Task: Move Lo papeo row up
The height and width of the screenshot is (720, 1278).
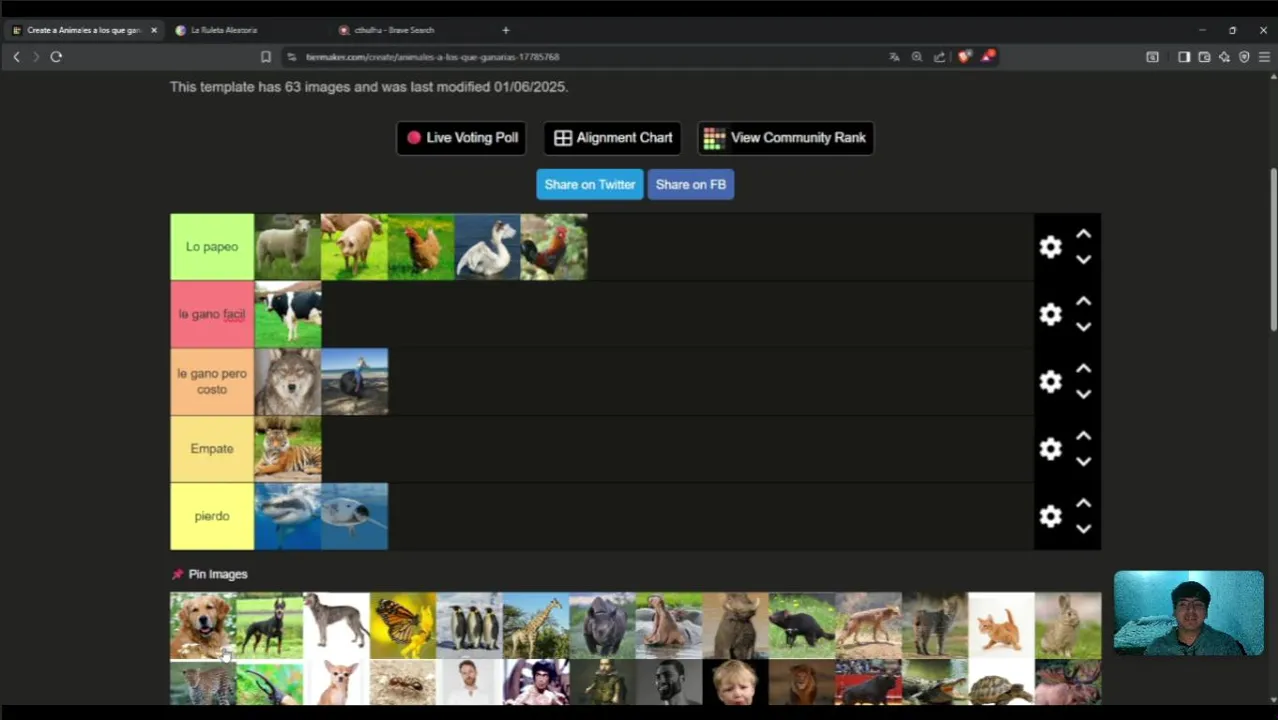Action: tap(1083, 234)
